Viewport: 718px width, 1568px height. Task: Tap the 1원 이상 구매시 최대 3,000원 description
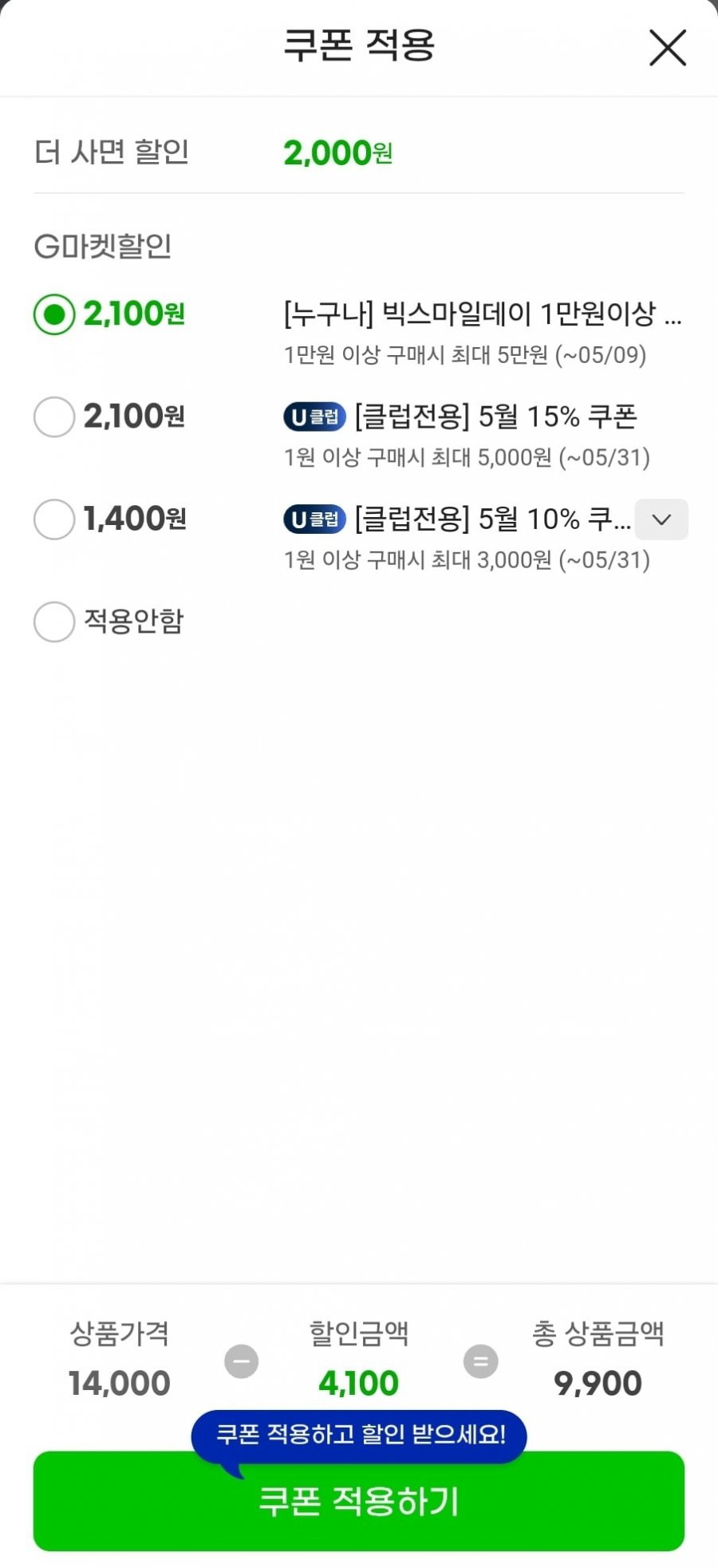467,560
